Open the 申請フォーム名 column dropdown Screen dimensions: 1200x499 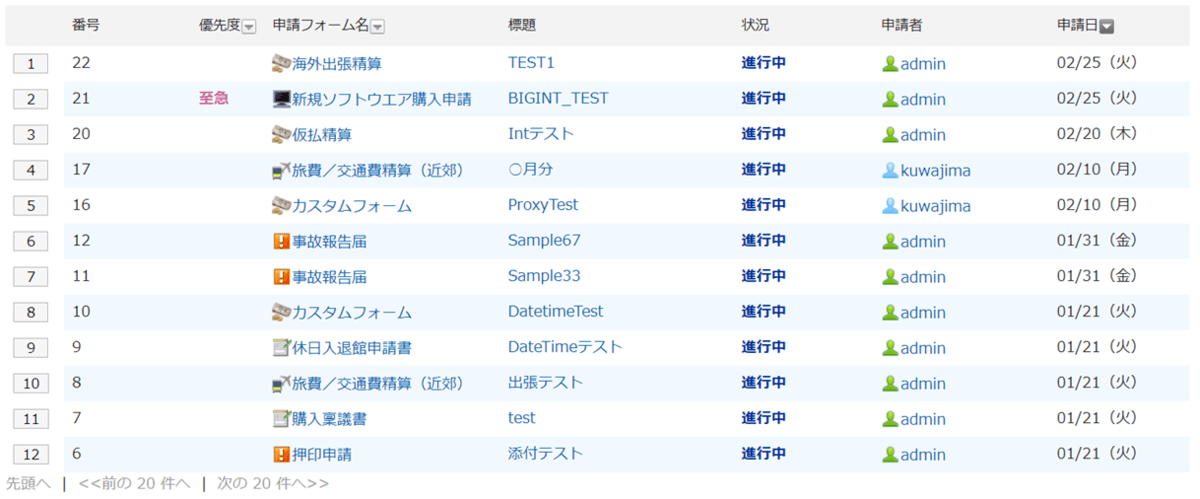(377, 27)
